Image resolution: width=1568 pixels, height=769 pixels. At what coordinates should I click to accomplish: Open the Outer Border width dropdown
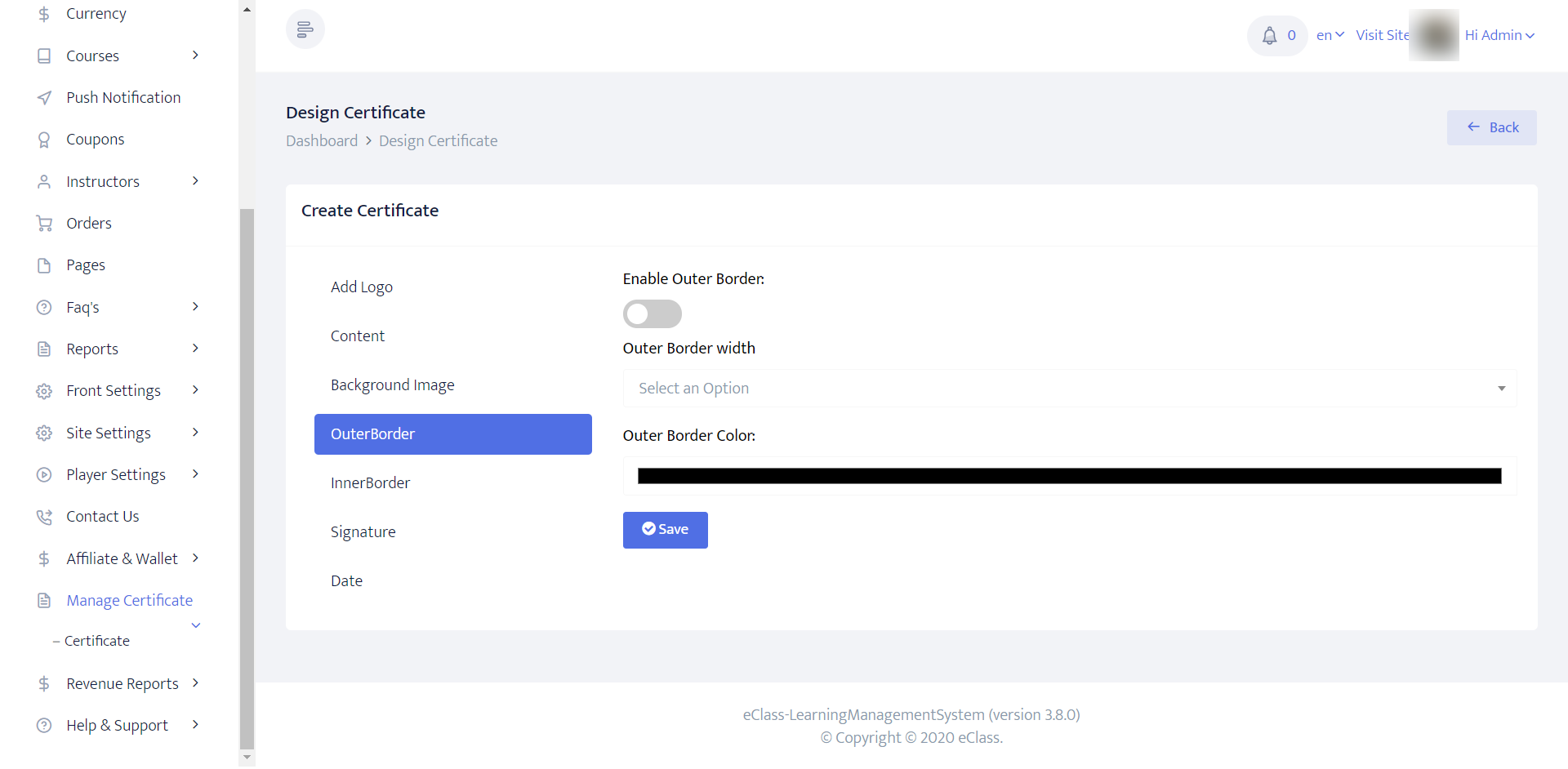pyautogui.click(x=1069, y=389)
